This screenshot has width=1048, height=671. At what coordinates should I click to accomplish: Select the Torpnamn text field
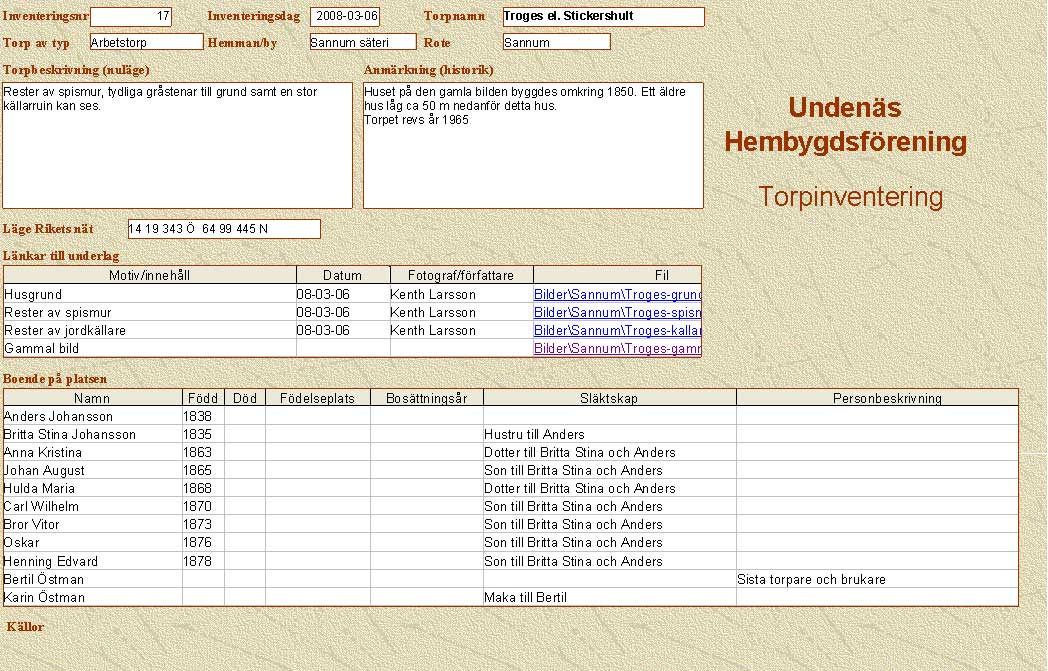pyautogui.click(x=603, y=17)
